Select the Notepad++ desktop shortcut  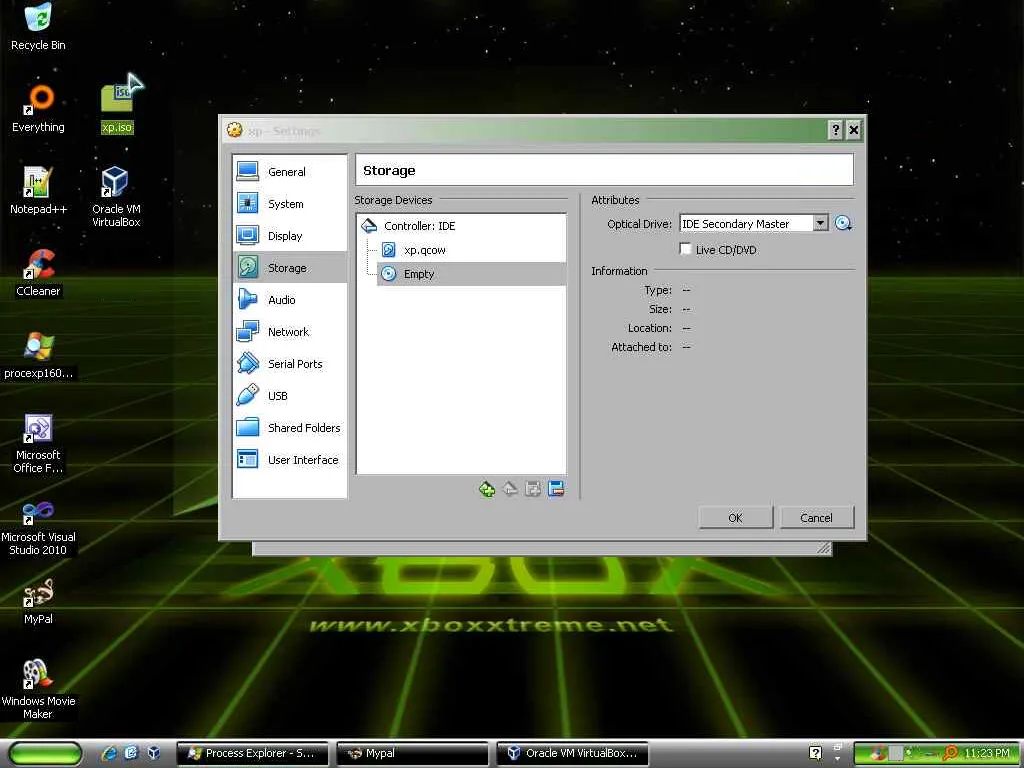click(x=38, y=191)
